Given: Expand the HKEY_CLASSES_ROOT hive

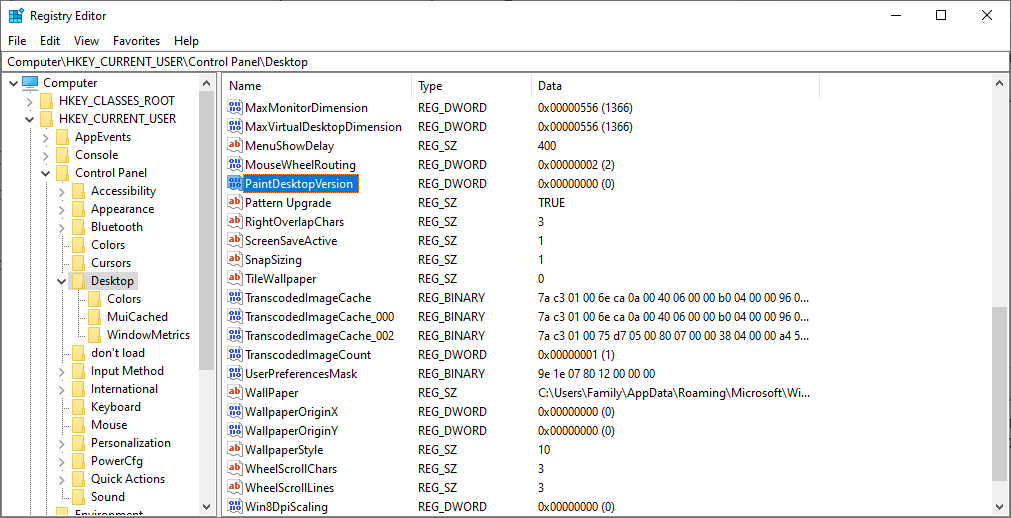Looking at the screenshot, I should (30, 101).
